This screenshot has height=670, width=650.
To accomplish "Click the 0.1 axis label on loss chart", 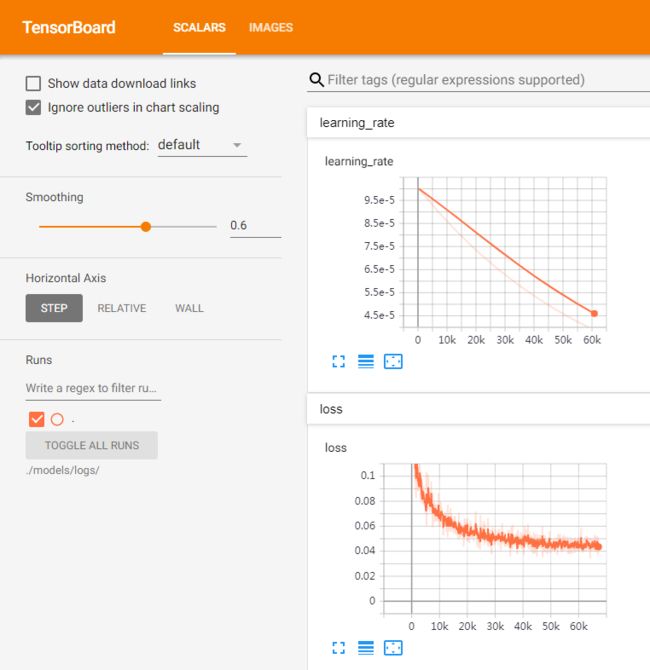I will tap(368, 475).
